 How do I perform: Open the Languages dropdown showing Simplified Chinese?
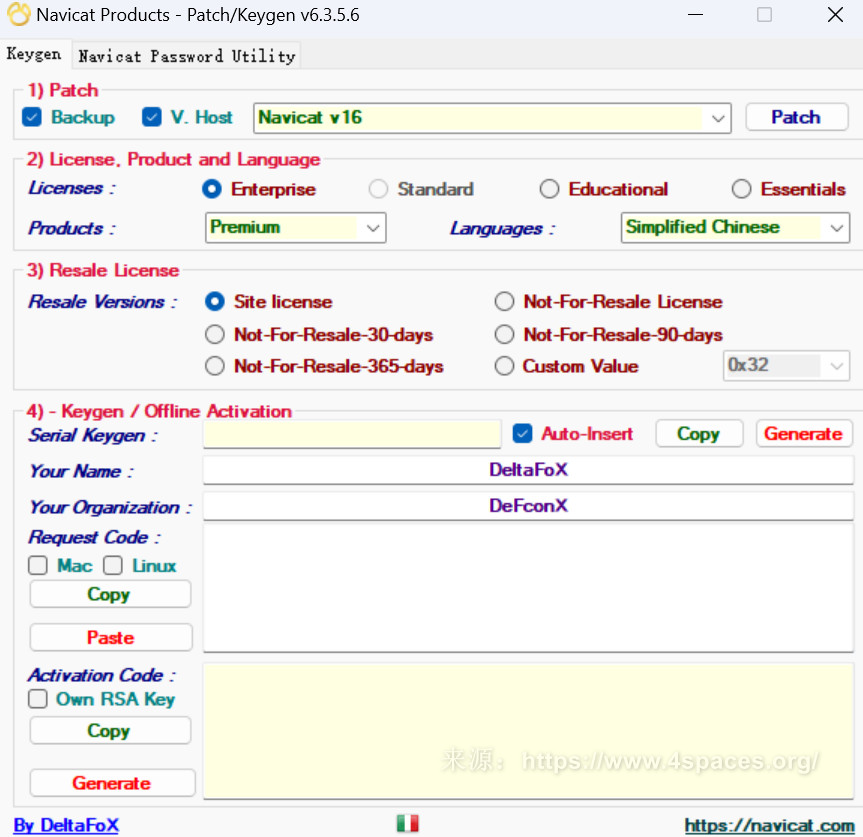pos(836,228)
